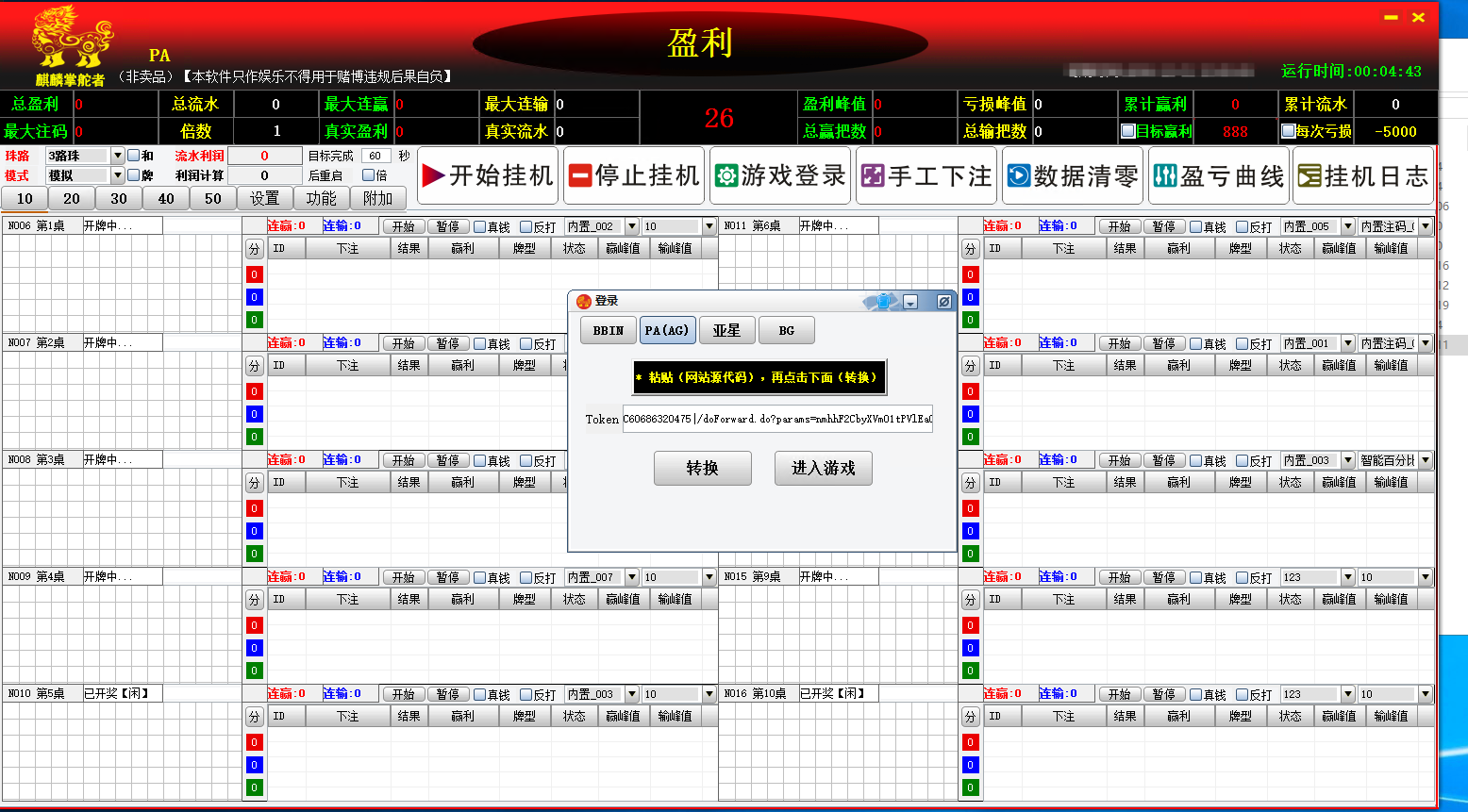Toggle the 每次亏损 checkbox

1288,131
